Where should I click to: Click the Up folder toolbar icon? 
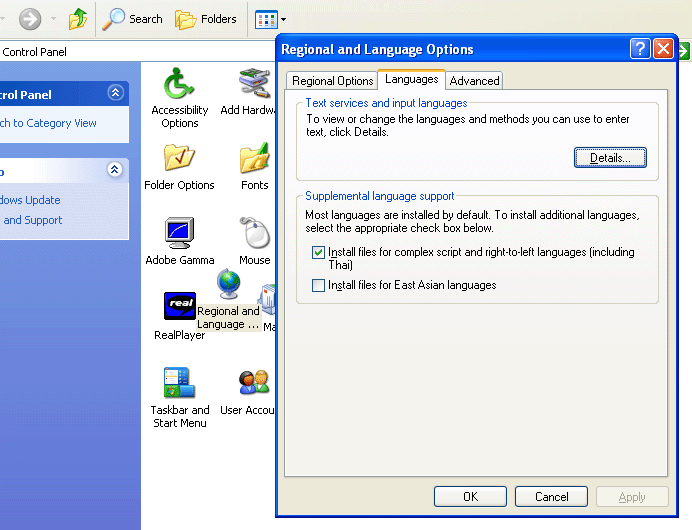[x=78, y=19]
